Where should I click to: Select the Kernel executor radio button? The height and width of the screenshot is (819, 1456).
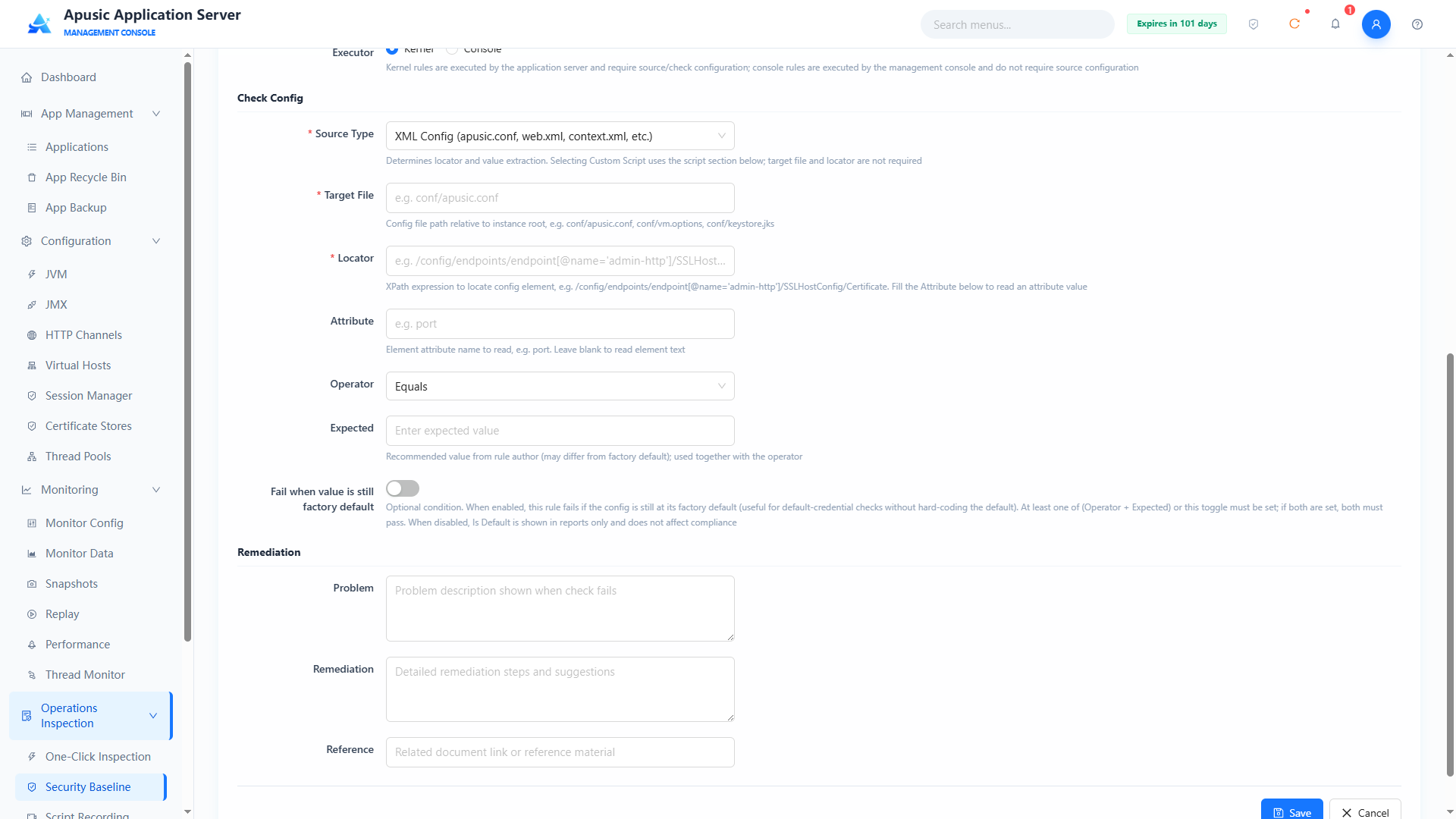tap(392, 50)
